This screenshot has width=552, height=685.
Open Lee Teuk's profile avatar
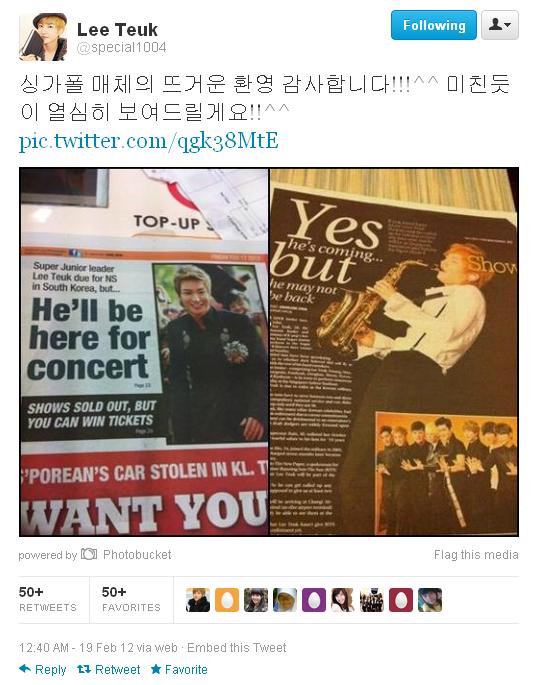(x=43, y=37)
